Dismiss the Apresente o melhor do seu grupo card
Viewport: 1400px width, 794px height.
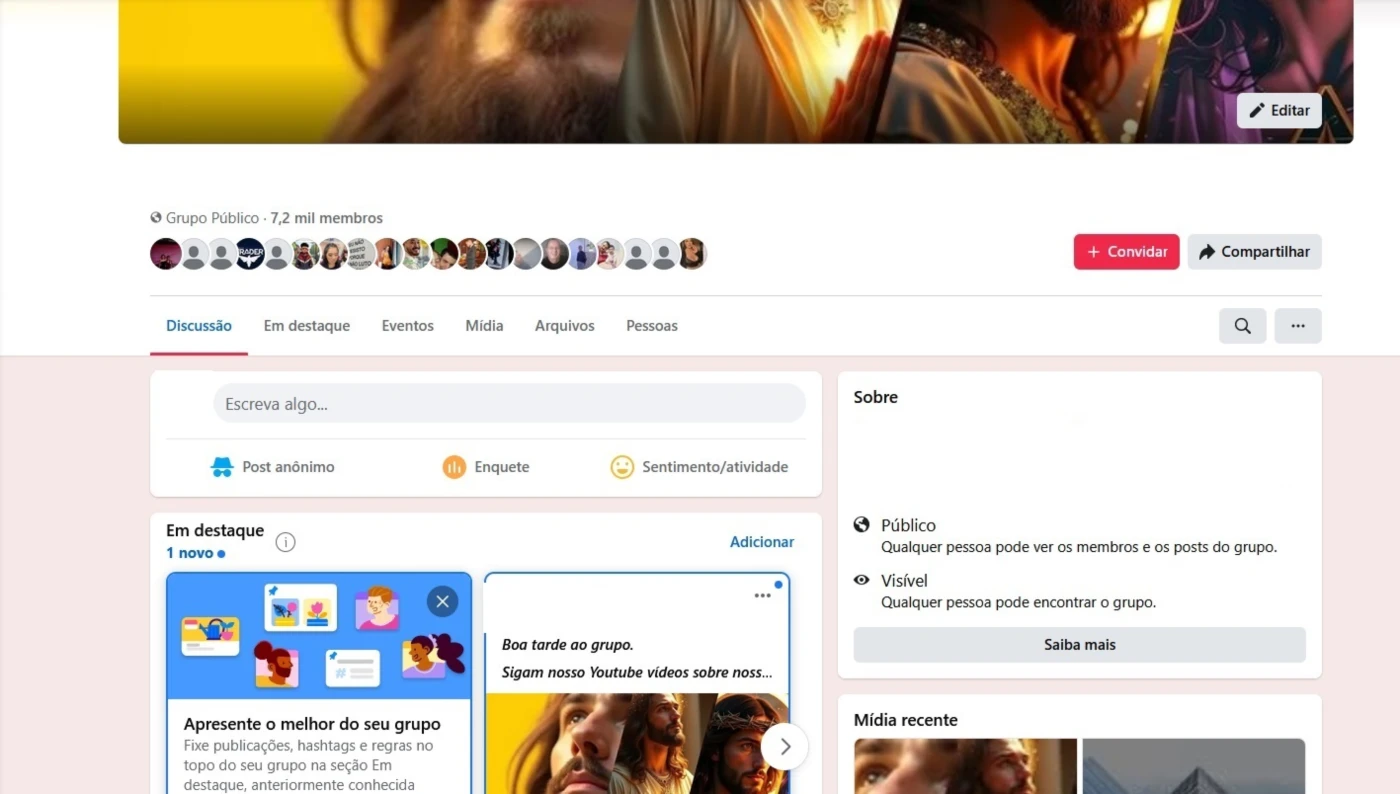coord(442,602)
